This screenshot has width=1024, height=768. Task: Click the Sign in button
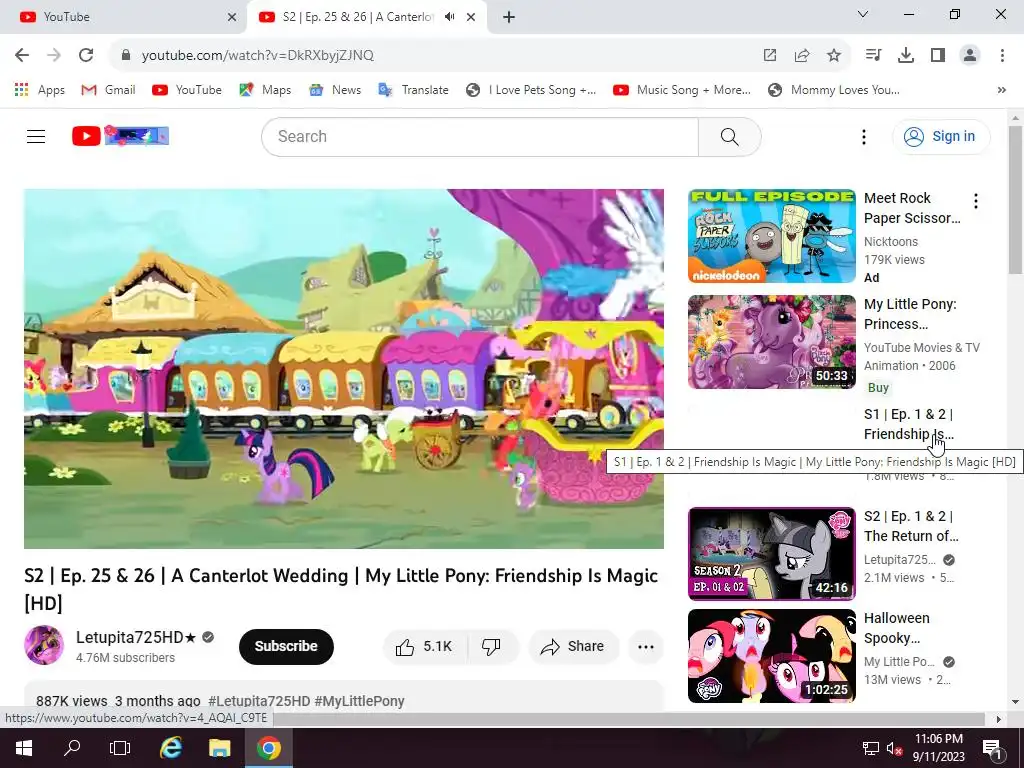pos(940,136)
